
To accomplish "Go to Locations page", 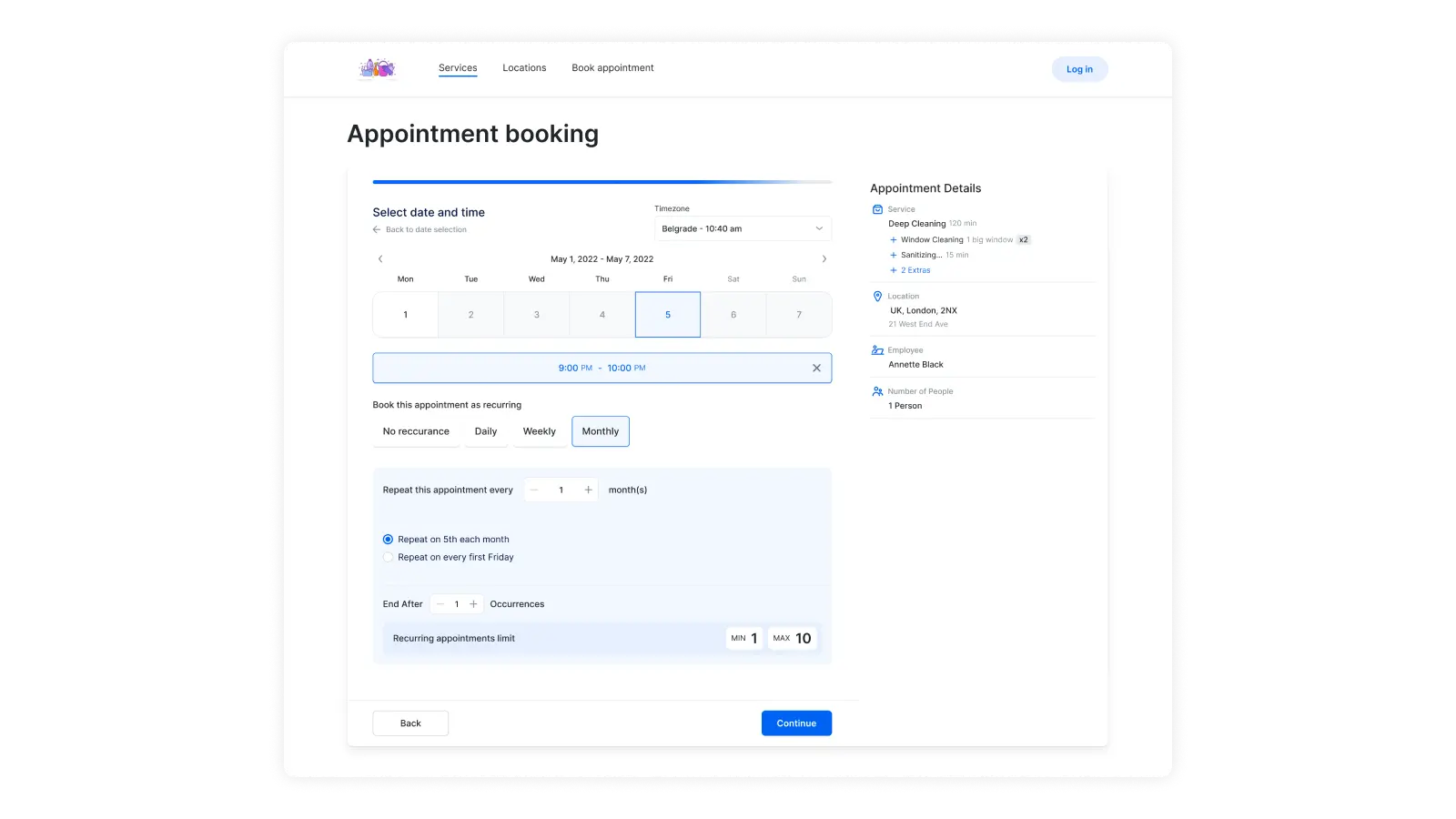I will [x=524, y=68].
